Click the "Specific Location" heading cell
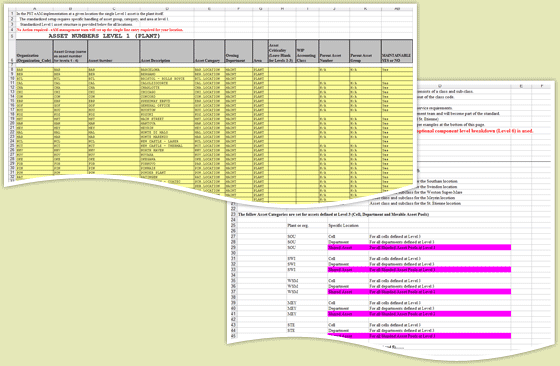Viewport: 560px width, 366px height. (343, 226)
